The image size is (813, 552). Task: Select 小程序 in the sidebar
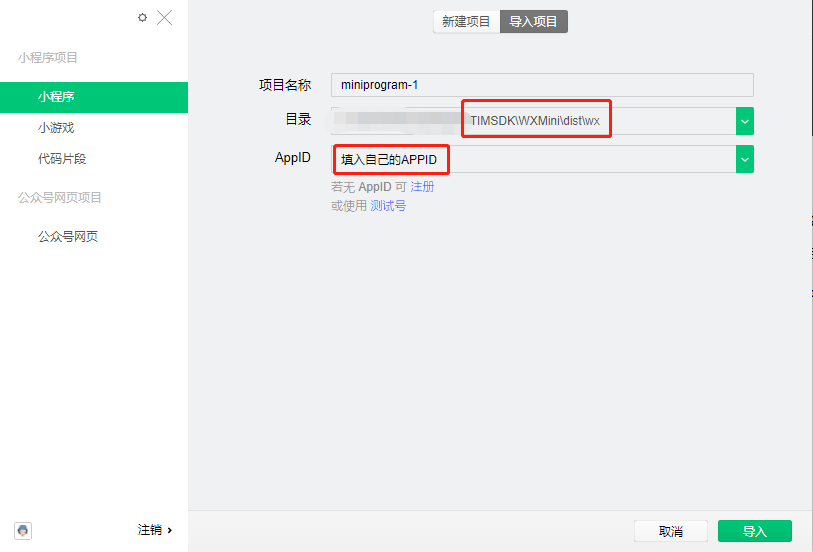pos(94,97)
